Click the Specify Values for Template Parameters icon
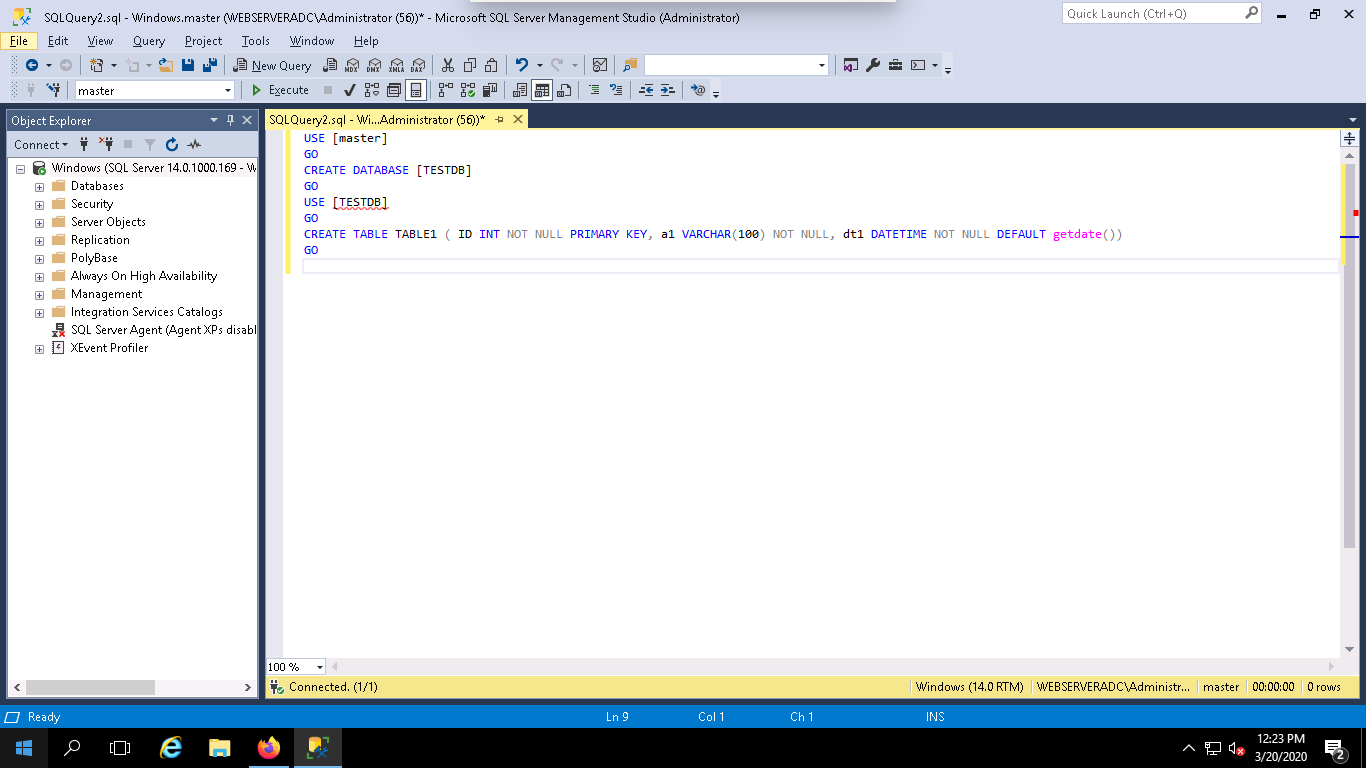1366x768 pixels. pos(698,90)
